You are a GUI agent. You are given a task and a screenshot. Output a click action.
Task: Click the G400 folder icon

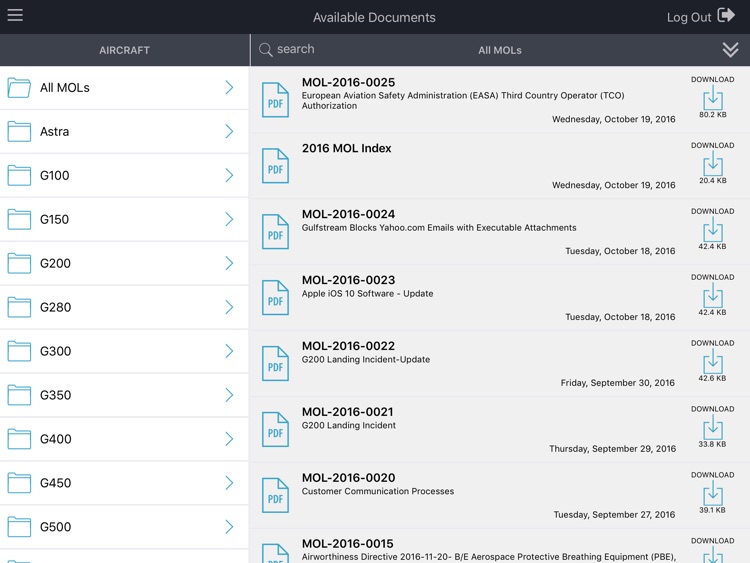(x=19, y=439)
